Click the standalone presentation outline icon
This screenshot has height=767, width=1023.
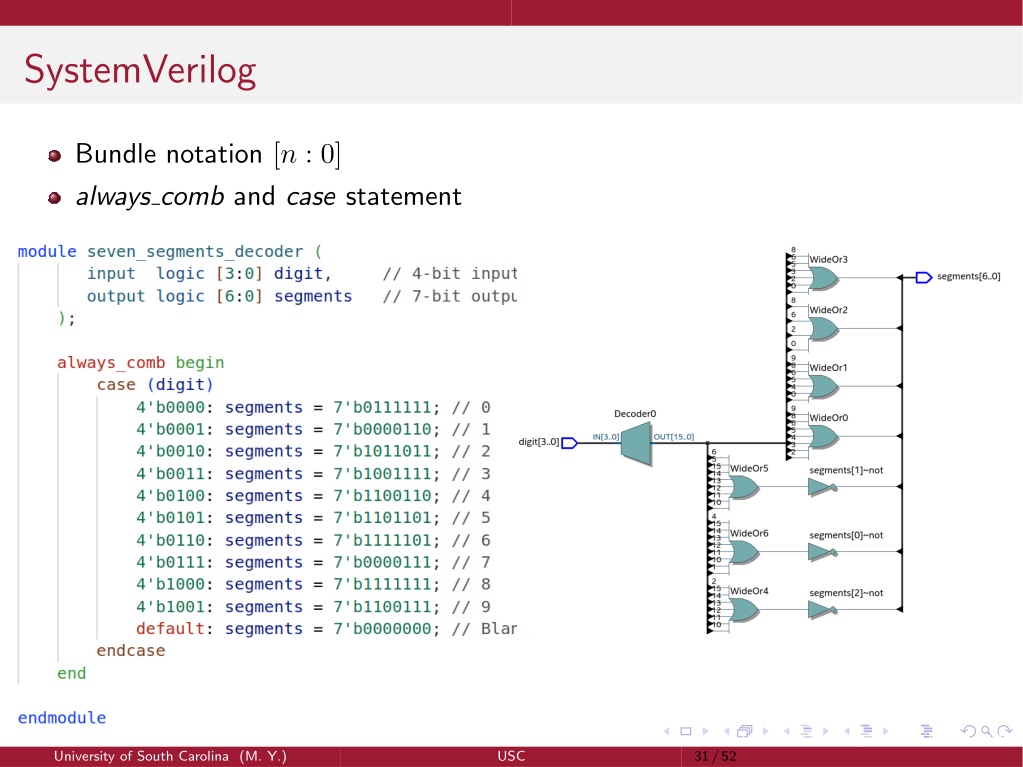926,731
